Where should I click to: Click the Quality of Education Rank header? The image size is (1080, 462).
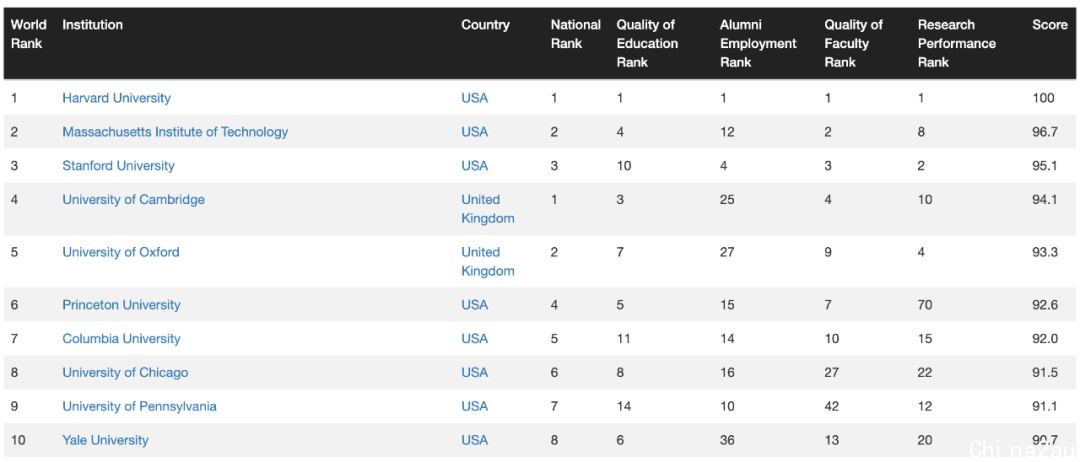pos(647,43)
